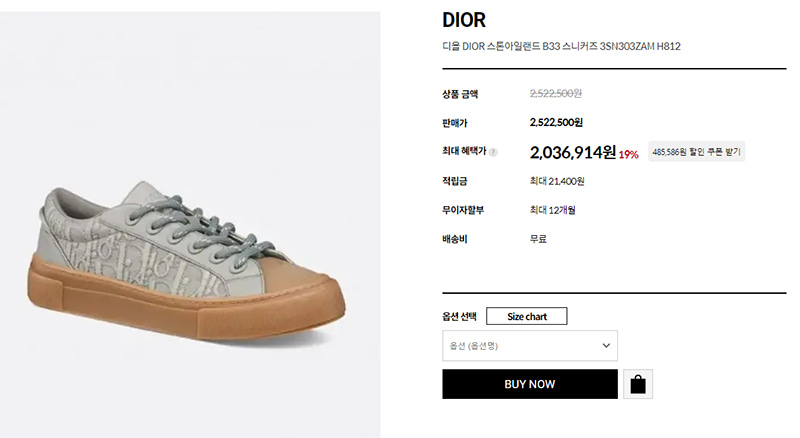Expand the option dropdown chevron arrow

click(606, 346)
